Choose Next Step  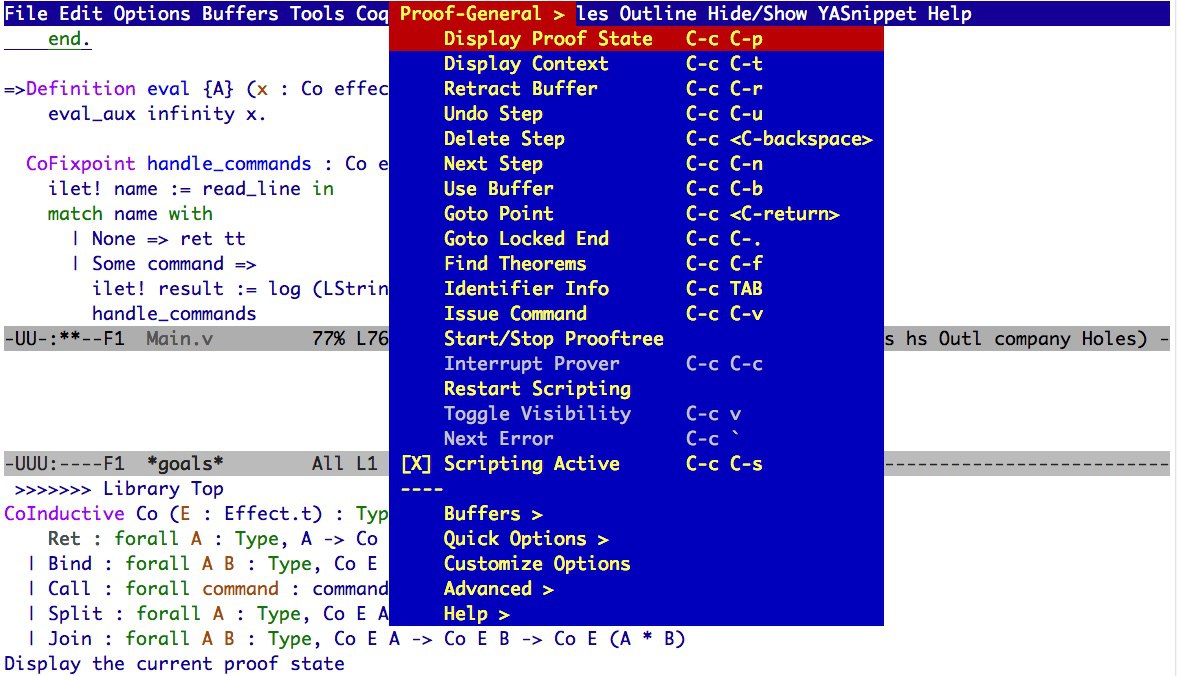point(637,164)
